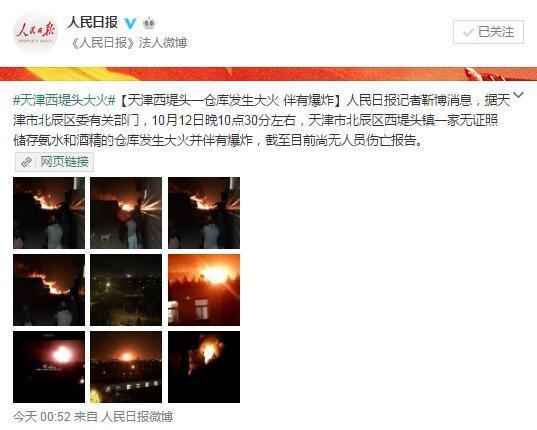View the second photo with white dog
Screen dimensions: 537x430
(126, 213)
